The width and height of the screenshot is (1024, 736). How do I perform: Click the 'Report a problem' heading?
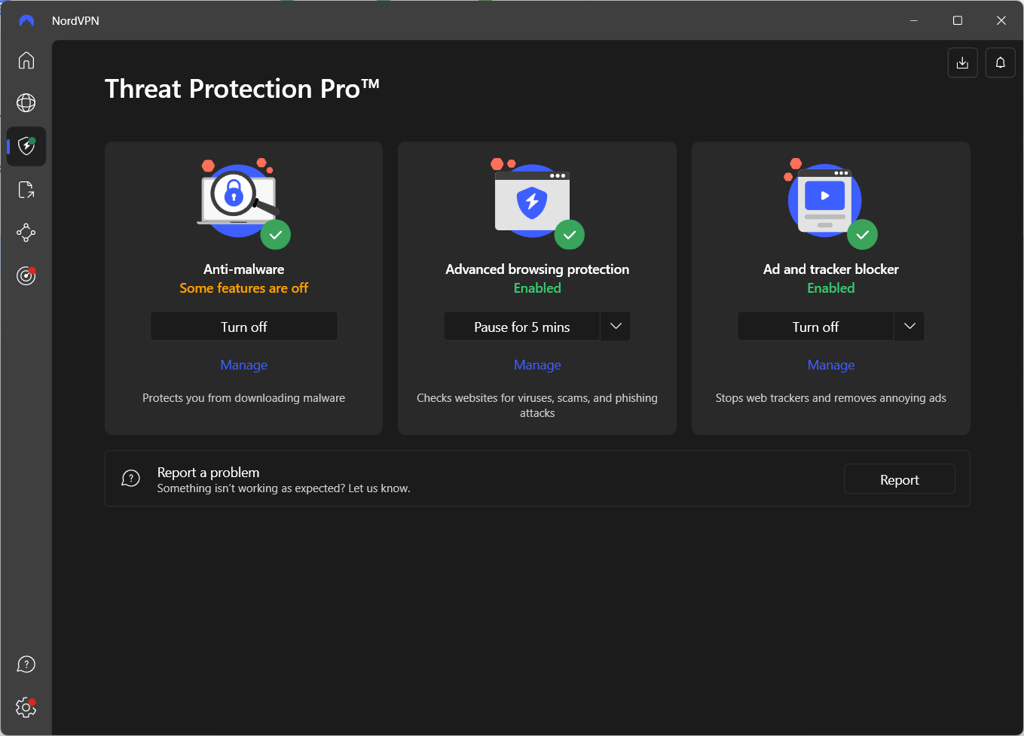point(208,472)
